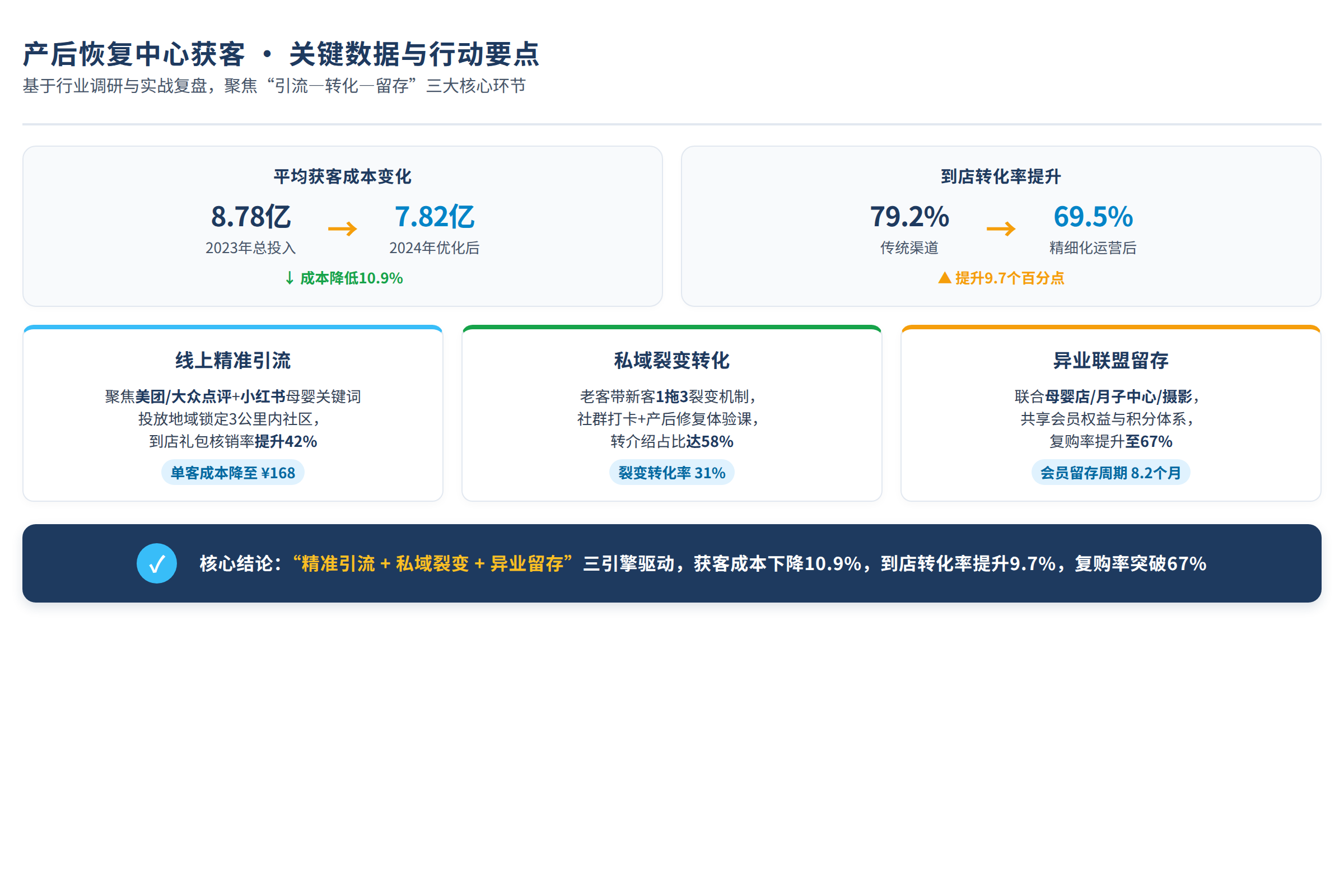Click the line 到店礼包核销率提升42%

tap(232, 441)
